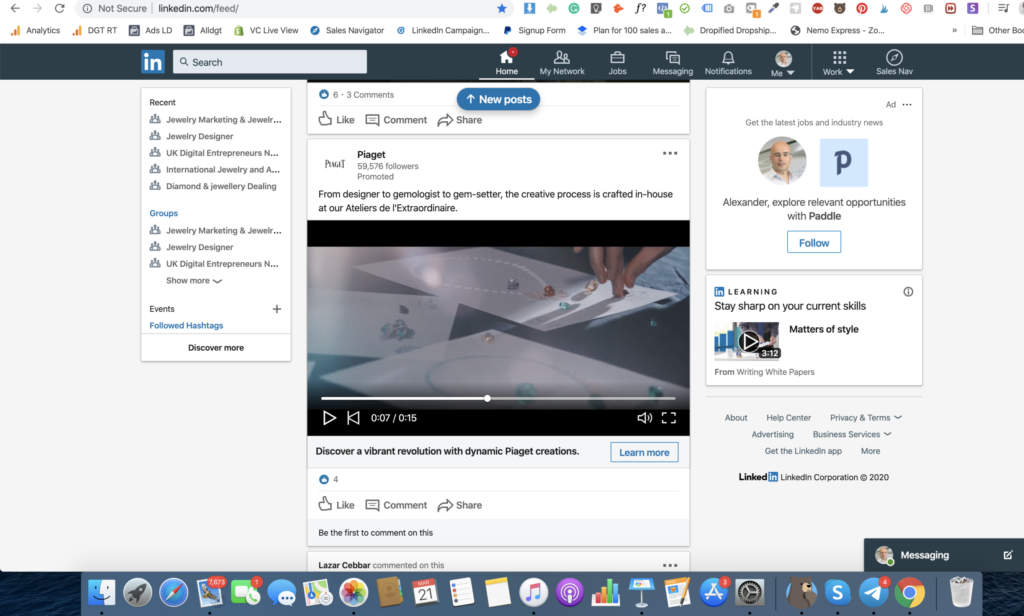Share the post with 3 Comments
The height and width of the screenshot is (616, 1024).
pos(460,120)
